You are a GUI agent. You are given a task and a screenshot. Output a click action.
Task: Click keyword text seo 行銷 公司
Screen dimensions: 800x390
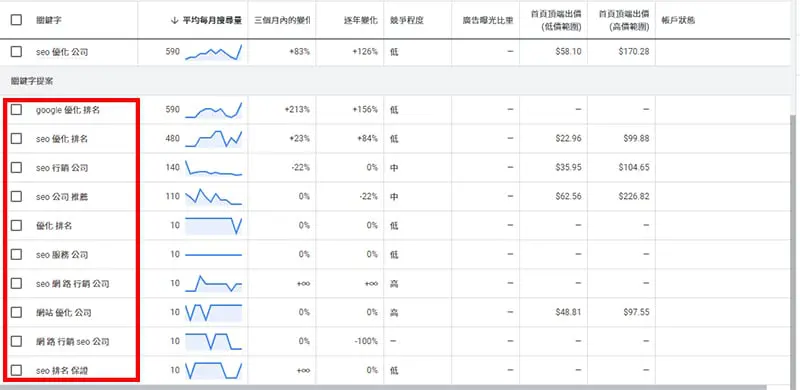(x=62, y=168)
